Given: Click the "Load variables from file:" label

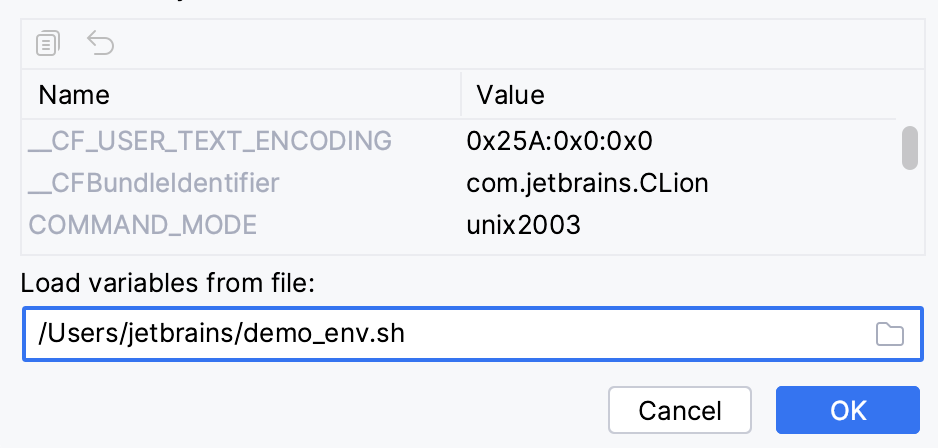Looking at the screenshot, I should (x=168, y=284).
